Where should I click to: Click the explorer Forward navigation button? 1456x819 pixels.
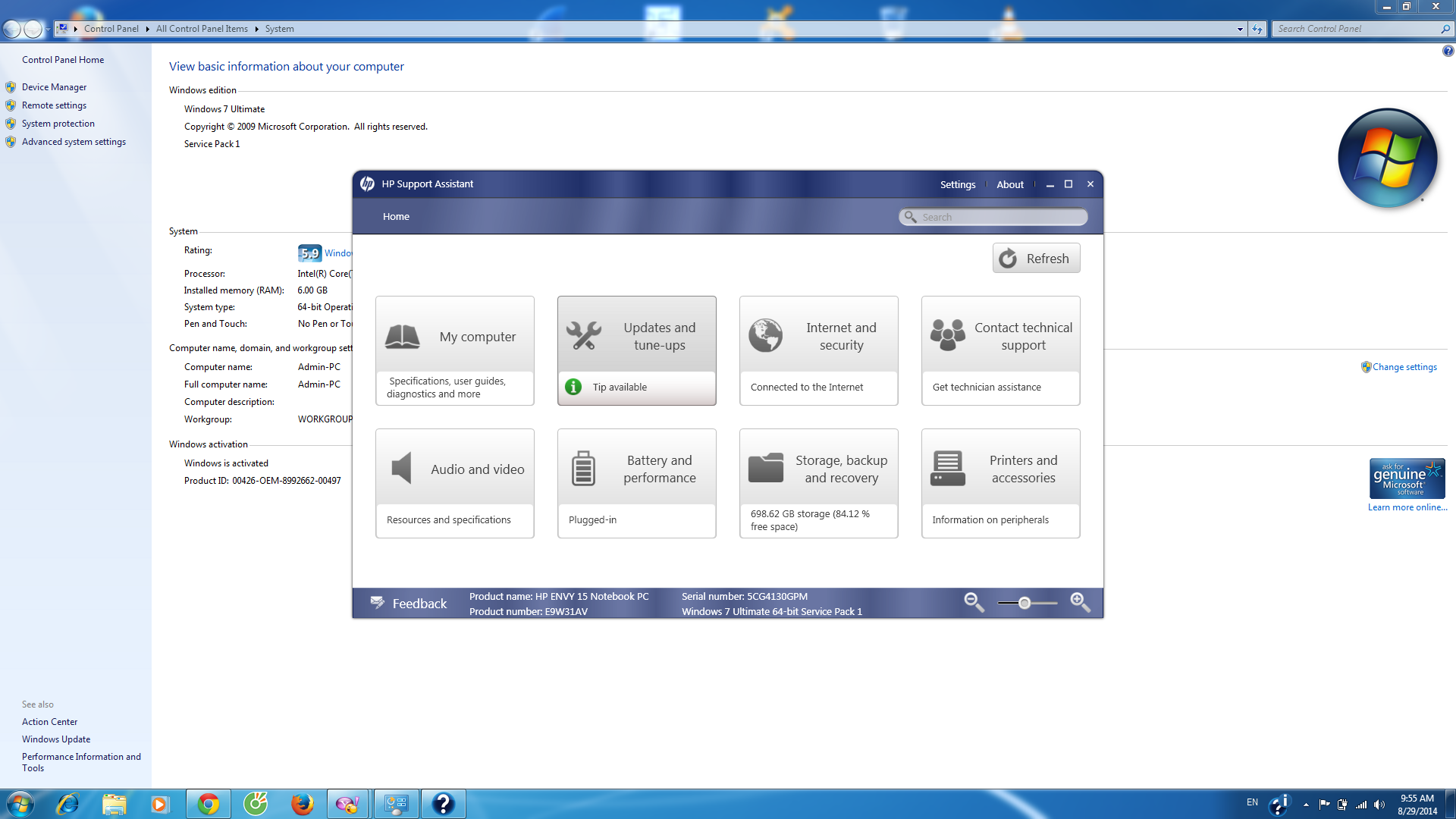[x=33, y=29]
